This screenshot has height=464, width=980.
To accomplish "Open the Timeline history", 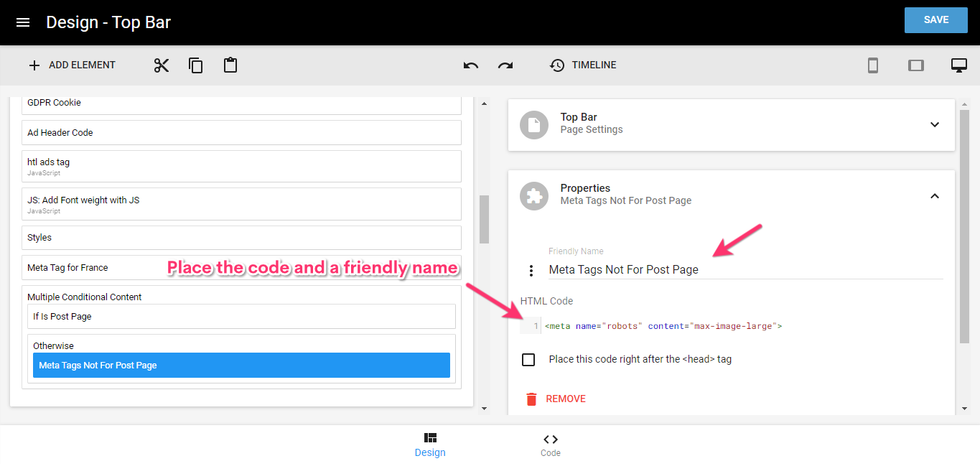I will pyautogui.click(x=583, y=66).
